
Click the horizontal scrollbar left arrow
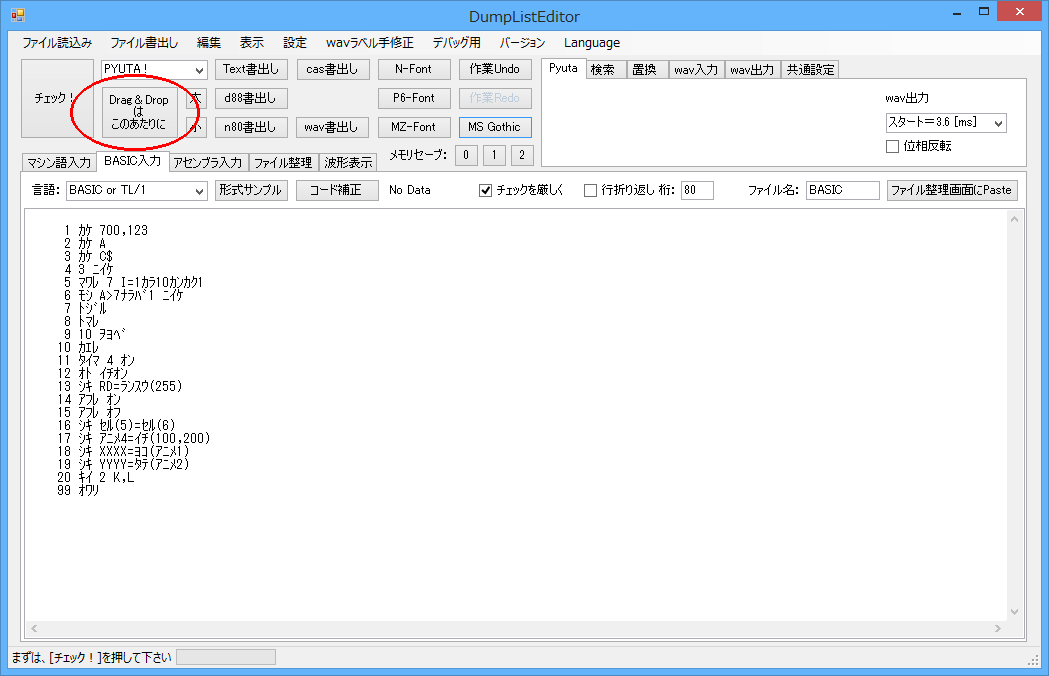pos(34,628)
